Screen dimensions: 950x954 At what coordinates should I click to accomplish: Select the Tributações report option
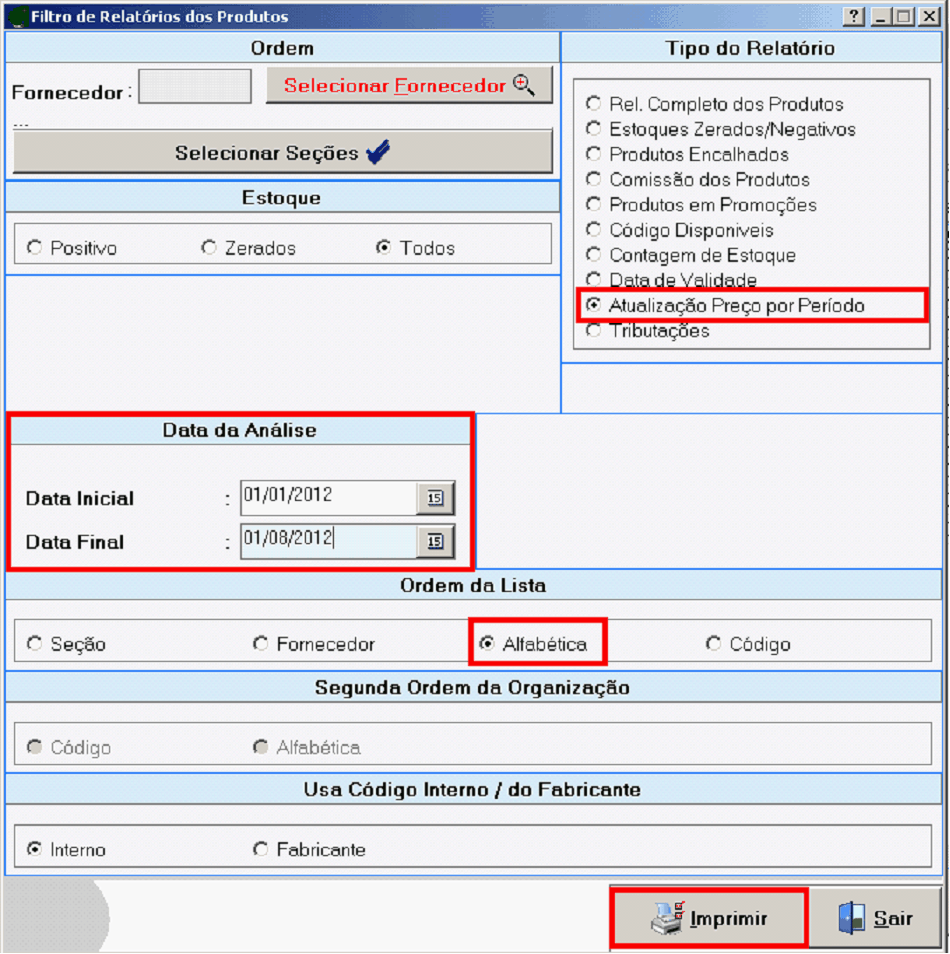pos(594,331)
